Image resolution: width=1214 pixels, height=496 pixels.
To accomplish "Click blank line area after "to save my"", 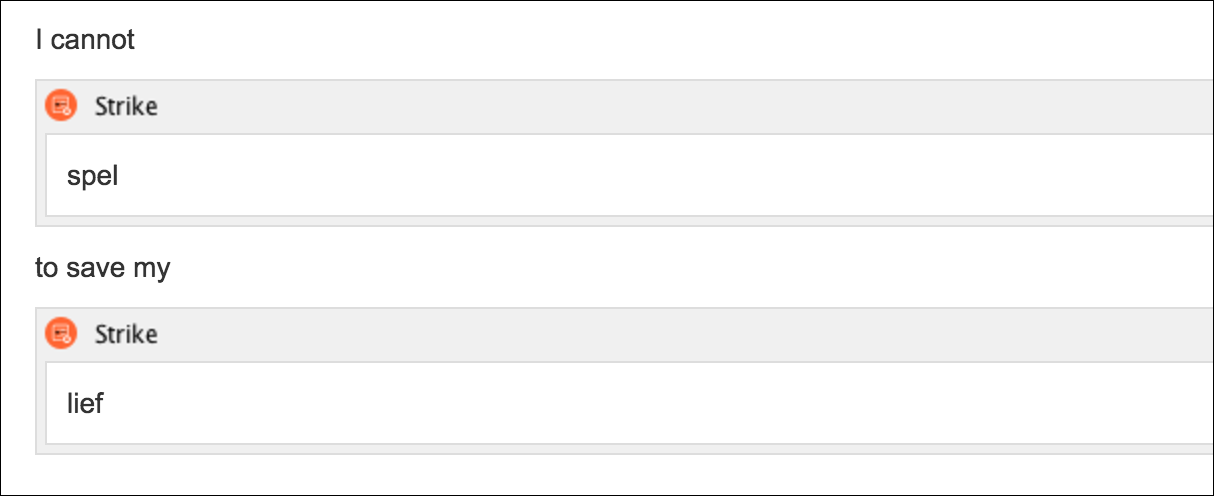I will click(690, 269).
